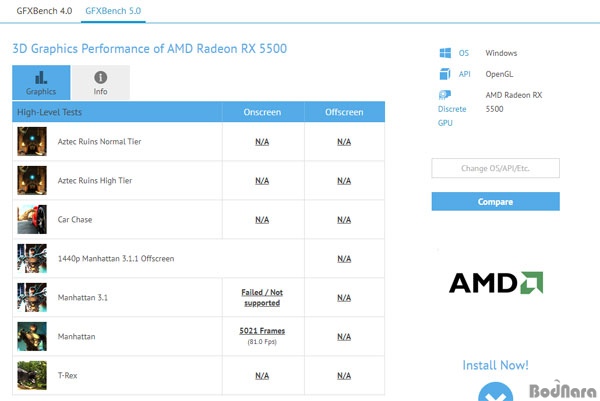Open Aztec Ruins Normal Tier thumbnail
This screenshot has height=401, width=600.
(32, 142)
